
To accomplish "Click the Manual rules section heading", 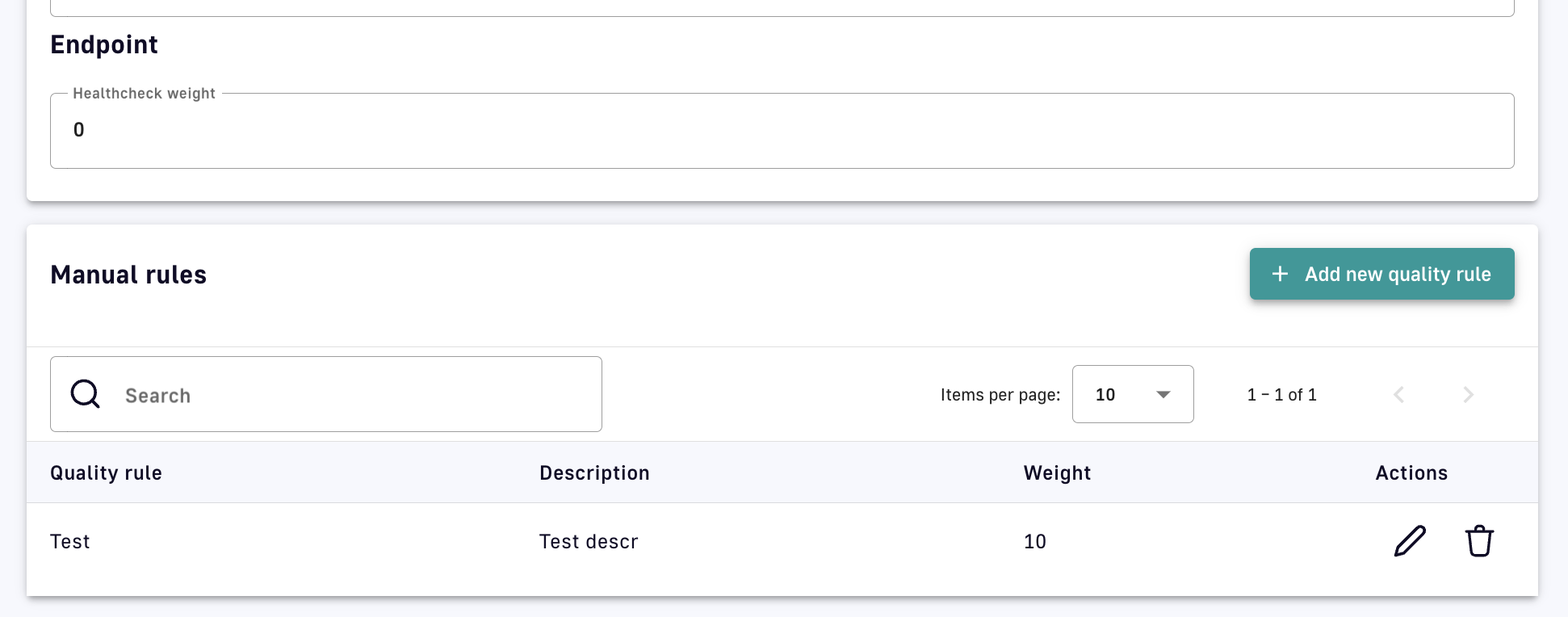I will (x=128, y=275).
